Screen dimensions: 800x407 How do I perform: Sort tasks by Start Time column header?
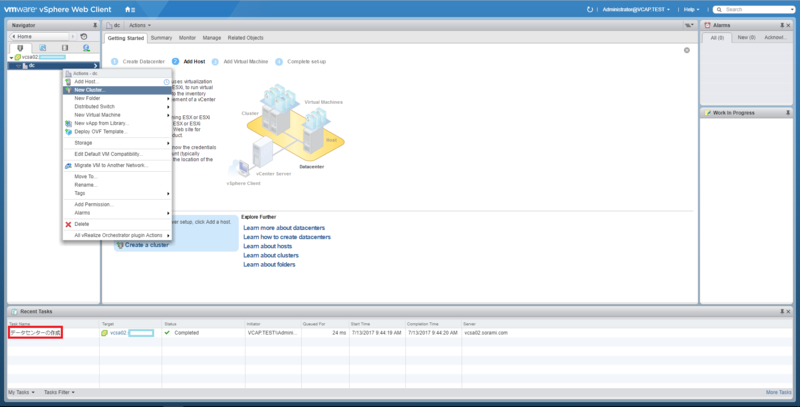tap(360, 324)
